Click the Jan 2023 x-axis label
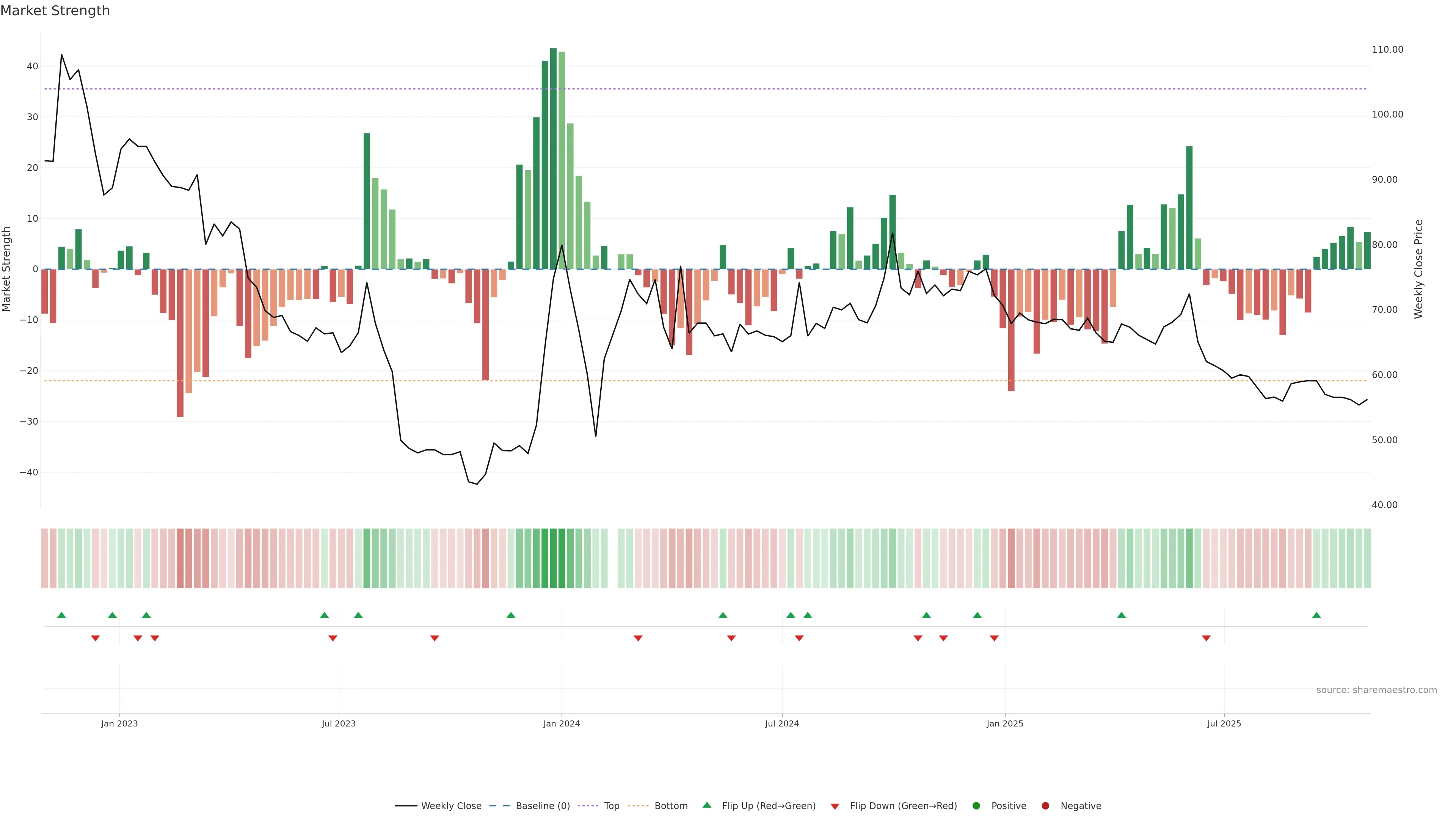 119,723
